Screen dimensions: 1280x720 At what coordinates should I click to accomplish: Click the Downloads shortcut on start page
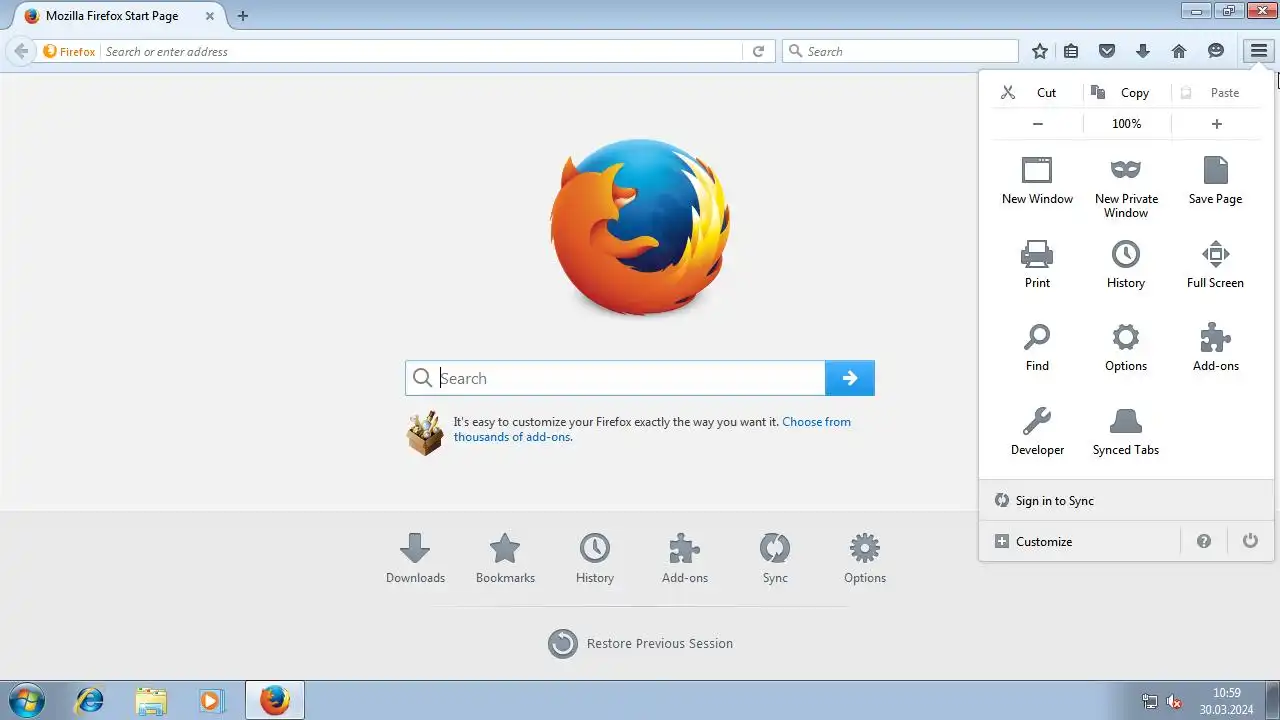[415, 558]
